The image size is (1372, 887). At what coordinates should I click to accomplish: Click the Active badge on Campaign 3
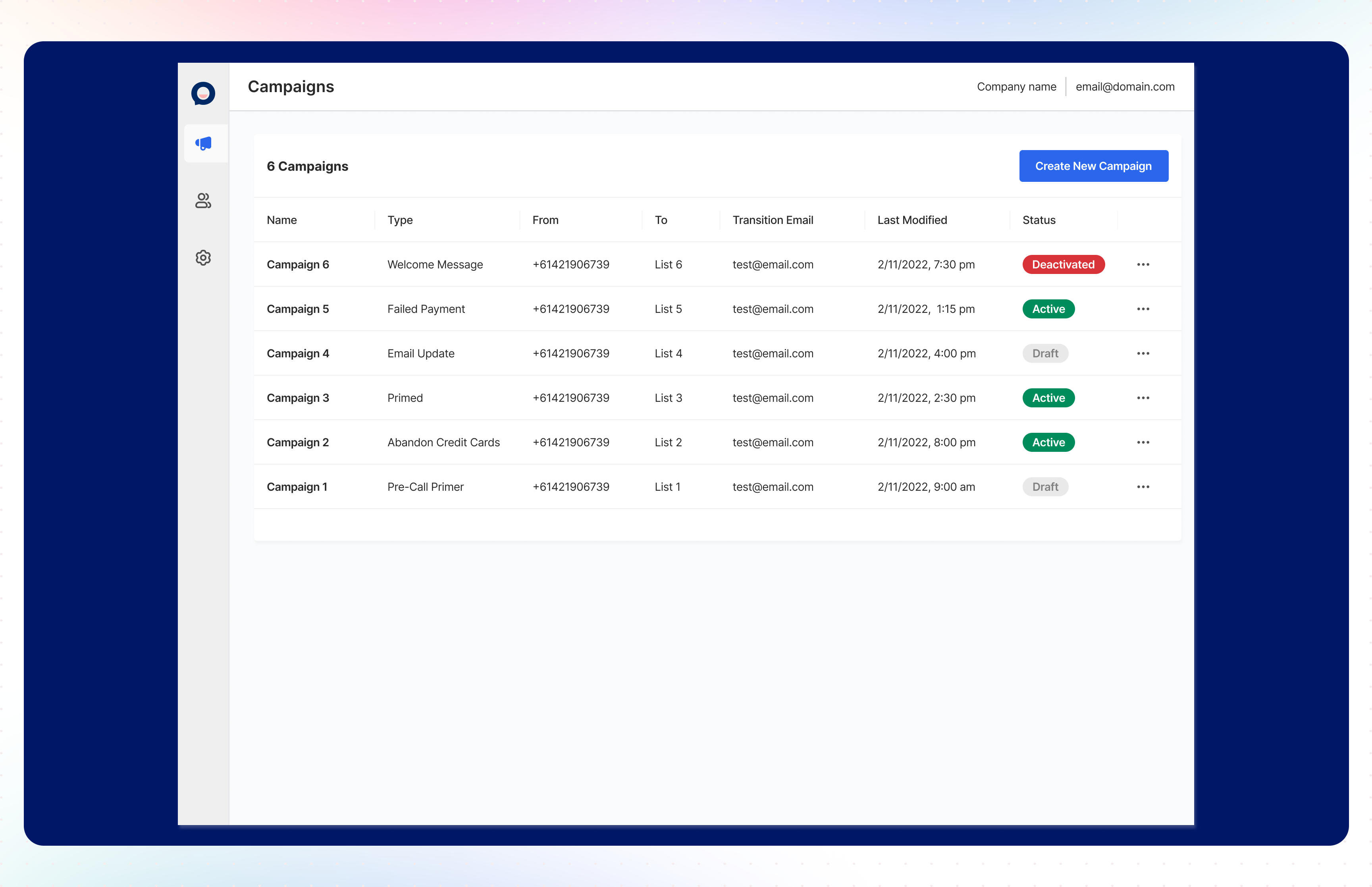click(1048, 398)
